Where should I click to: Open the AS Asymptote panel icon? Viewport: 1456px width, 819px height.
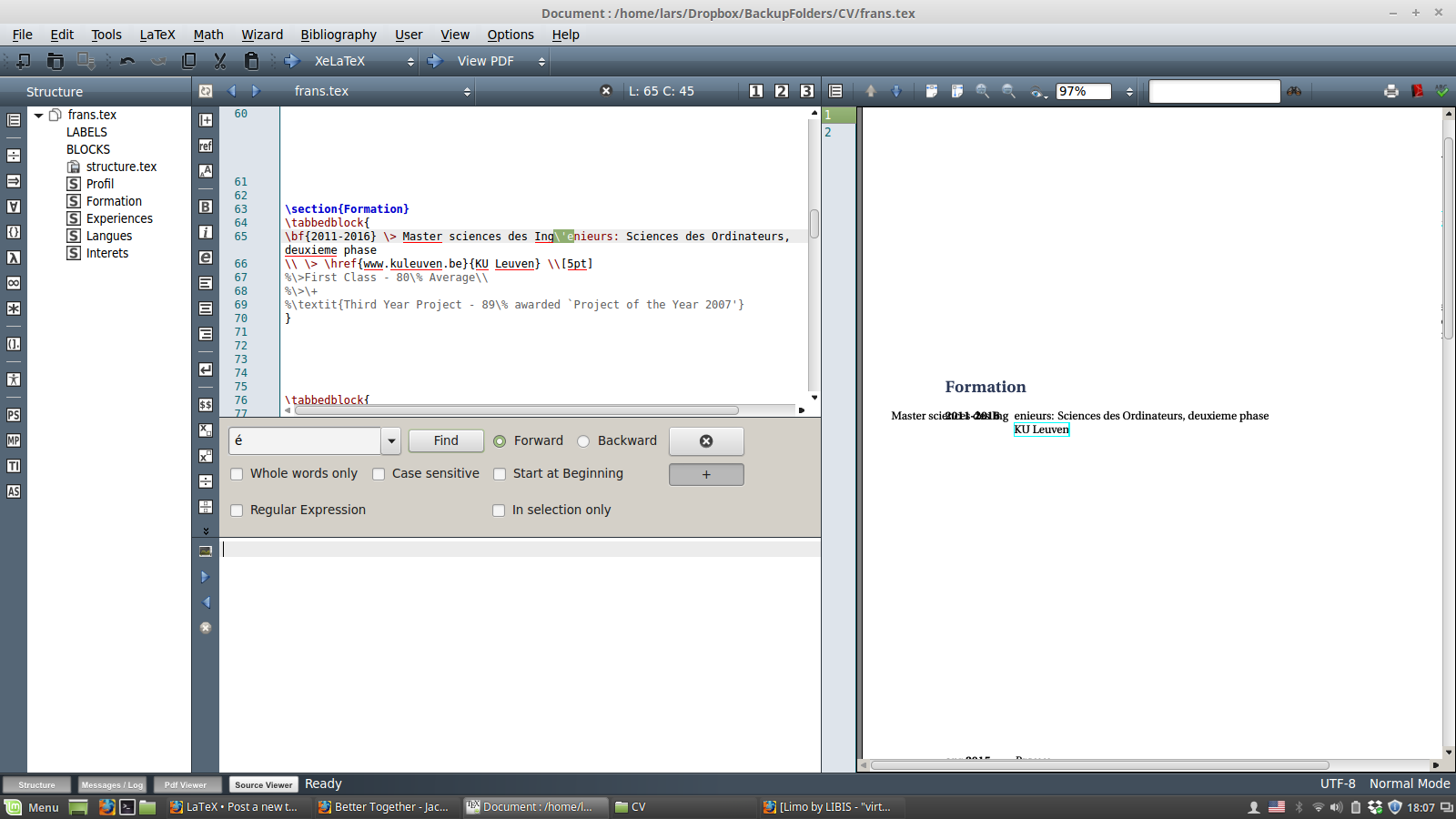[x=14, y=491]
